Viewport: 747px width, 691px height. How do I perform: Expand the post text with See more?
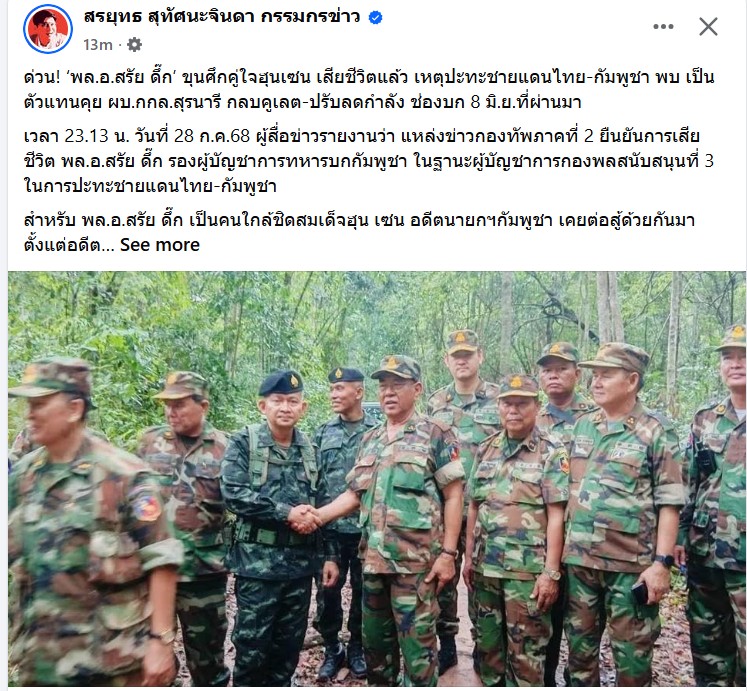pyautogui.click(x=160, y=245)
